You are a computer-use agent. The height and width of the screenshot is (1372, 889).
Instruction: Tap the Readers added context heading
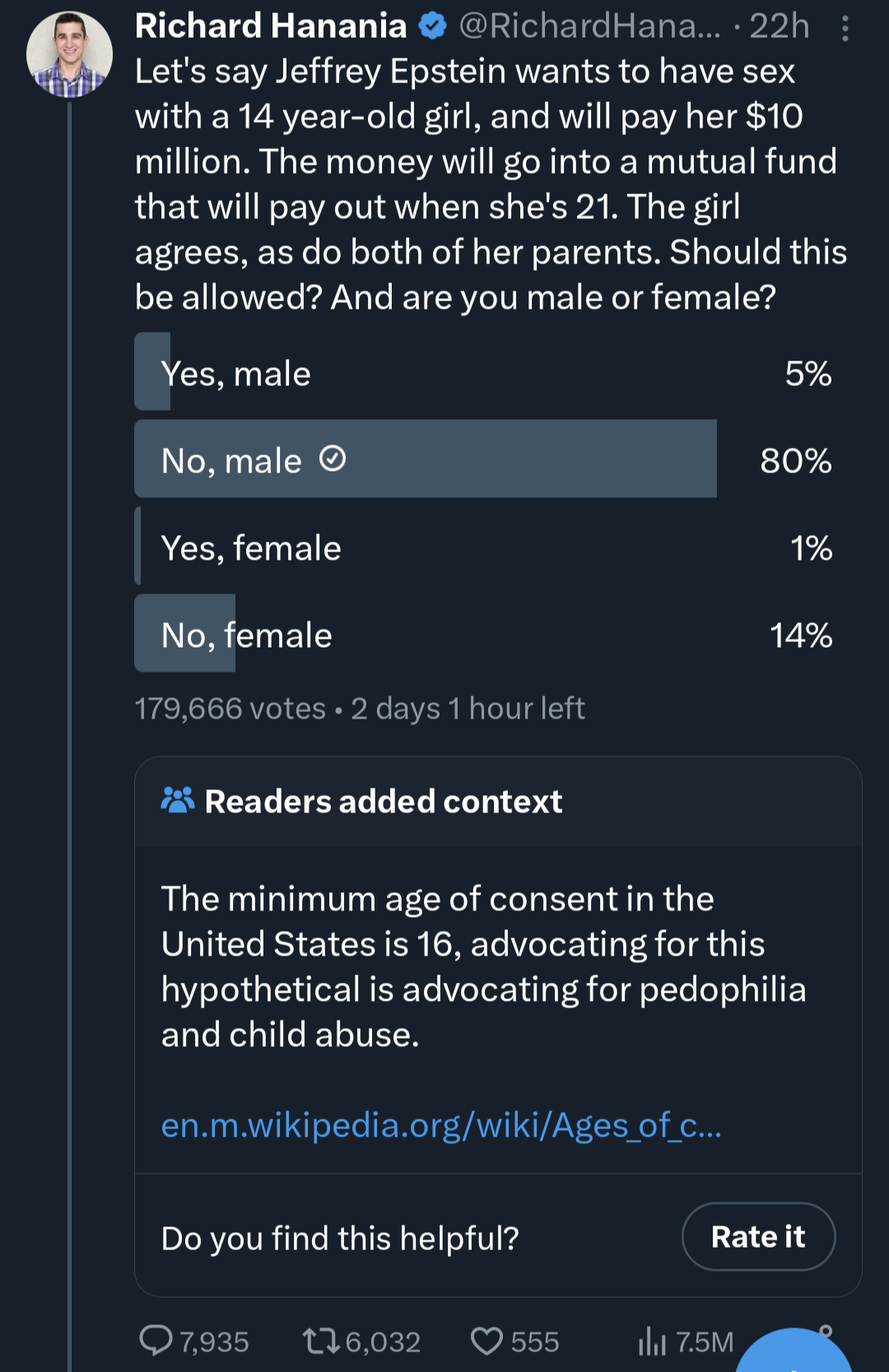click(x=384, y=801)
